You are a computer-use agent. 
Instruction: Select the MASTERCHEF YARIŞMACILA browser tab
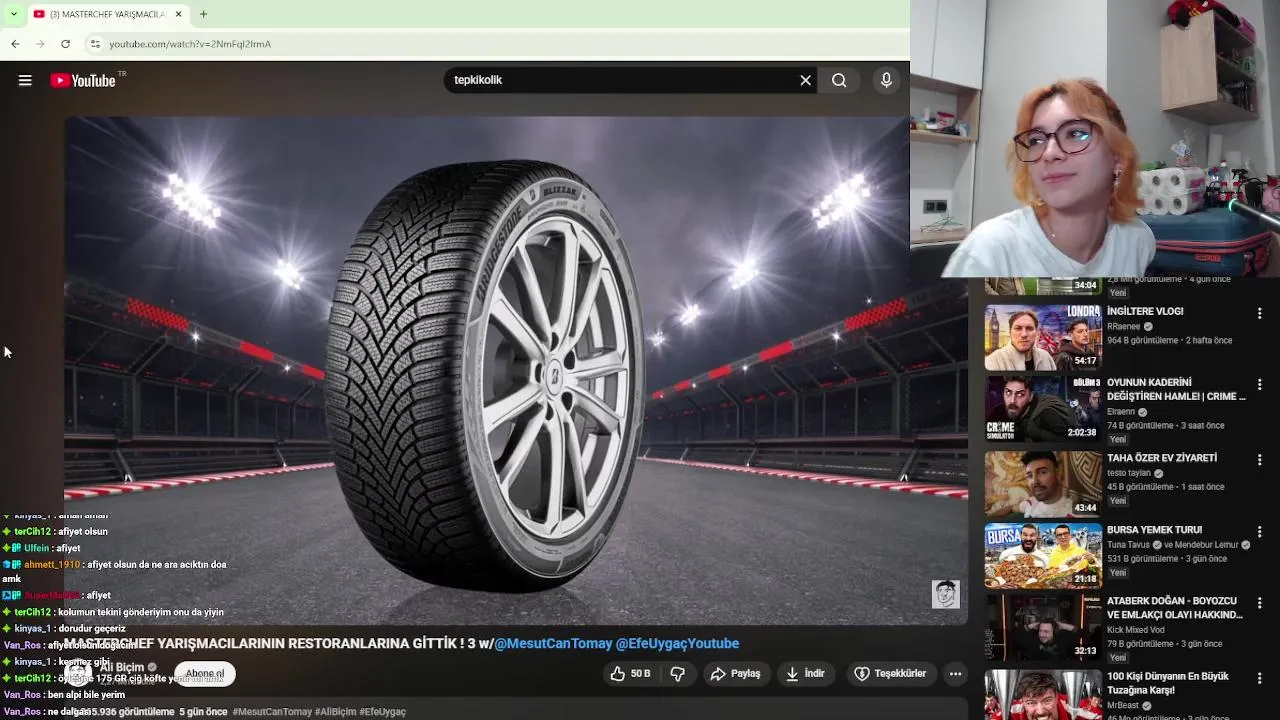(x=107, y=14)
